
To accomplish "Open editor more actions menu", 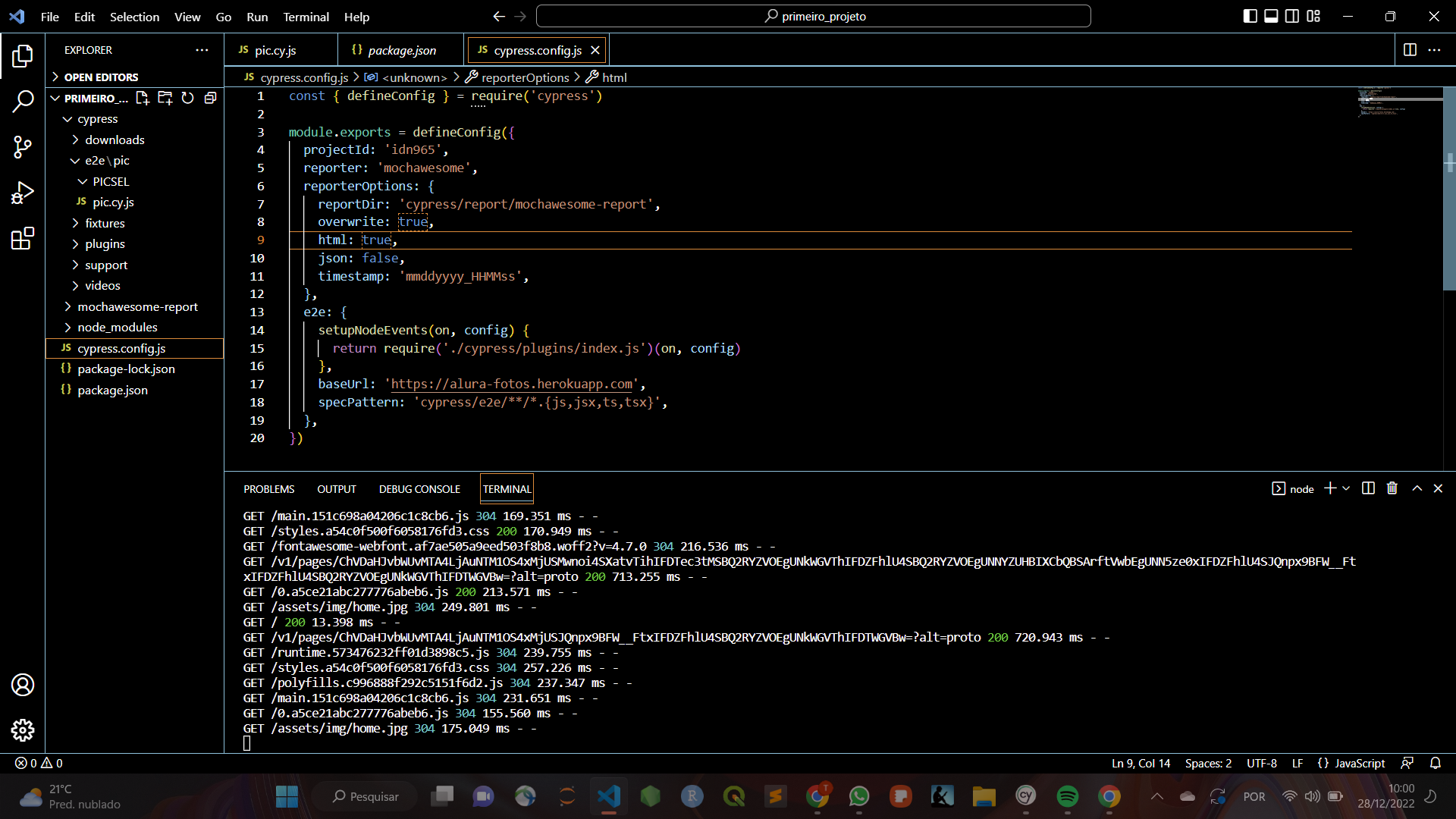I will pos(1434,50).
